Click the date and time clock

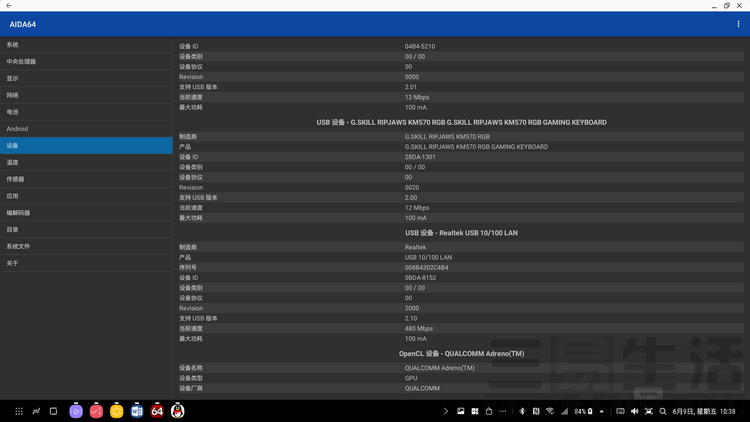(x=705, y=411)
